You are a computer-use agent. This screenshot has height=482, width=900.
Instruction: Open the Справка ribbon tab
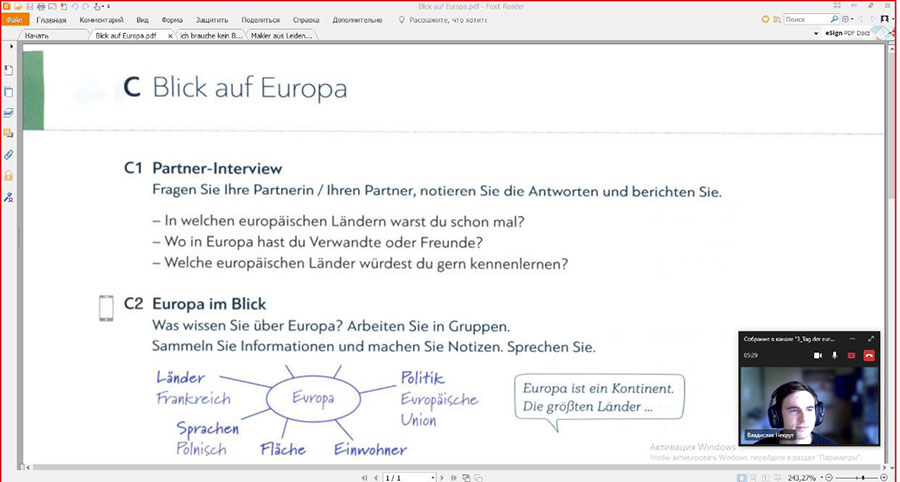click(306, 20)
